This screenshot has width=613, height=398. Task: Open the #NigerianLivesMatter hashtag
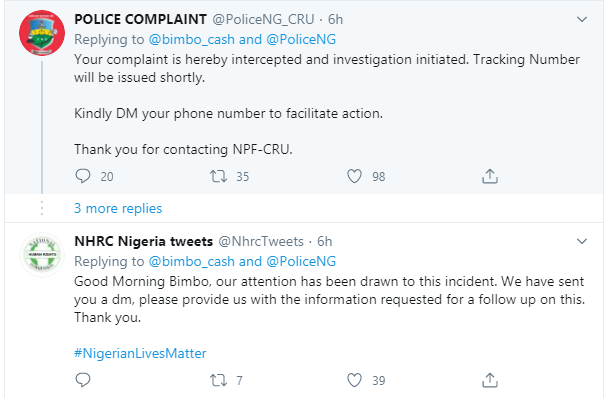tap(140, 353)
